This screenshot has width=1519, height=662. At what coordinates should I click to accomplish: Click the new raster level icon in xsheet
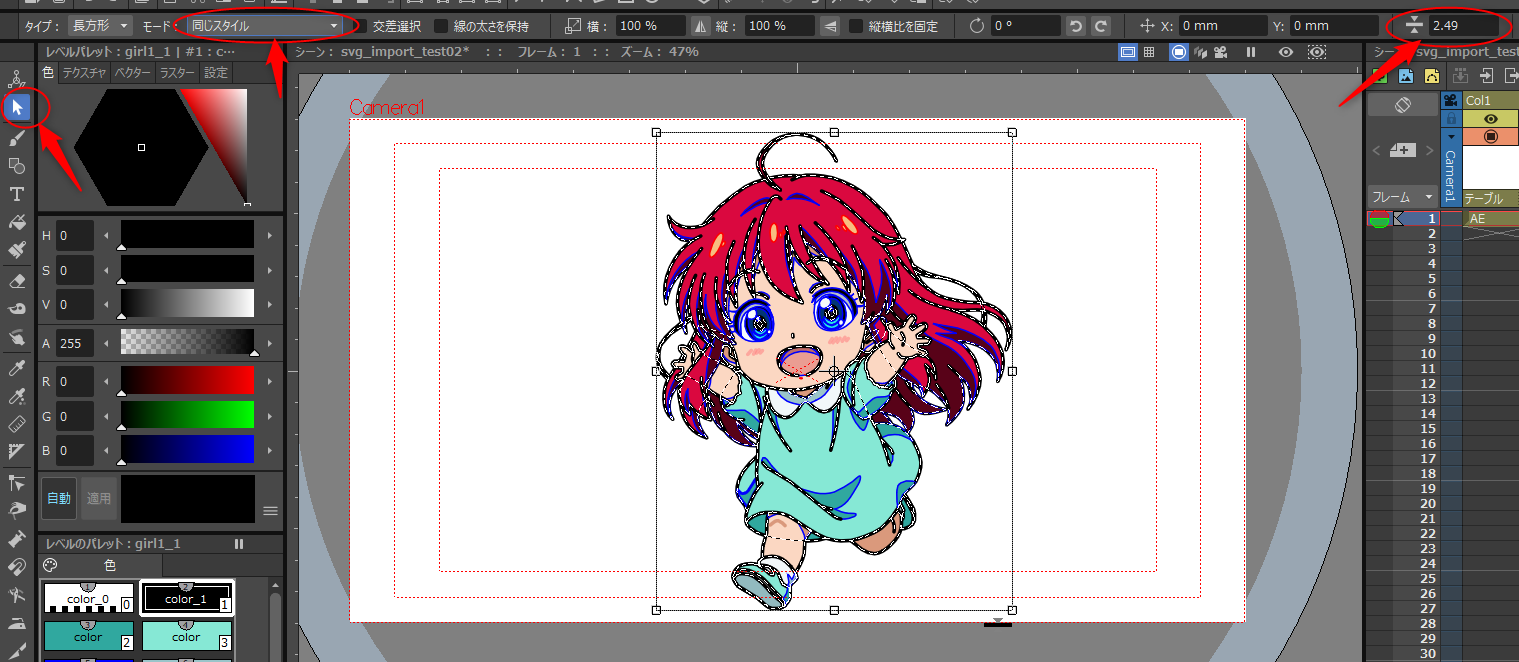1406,76
